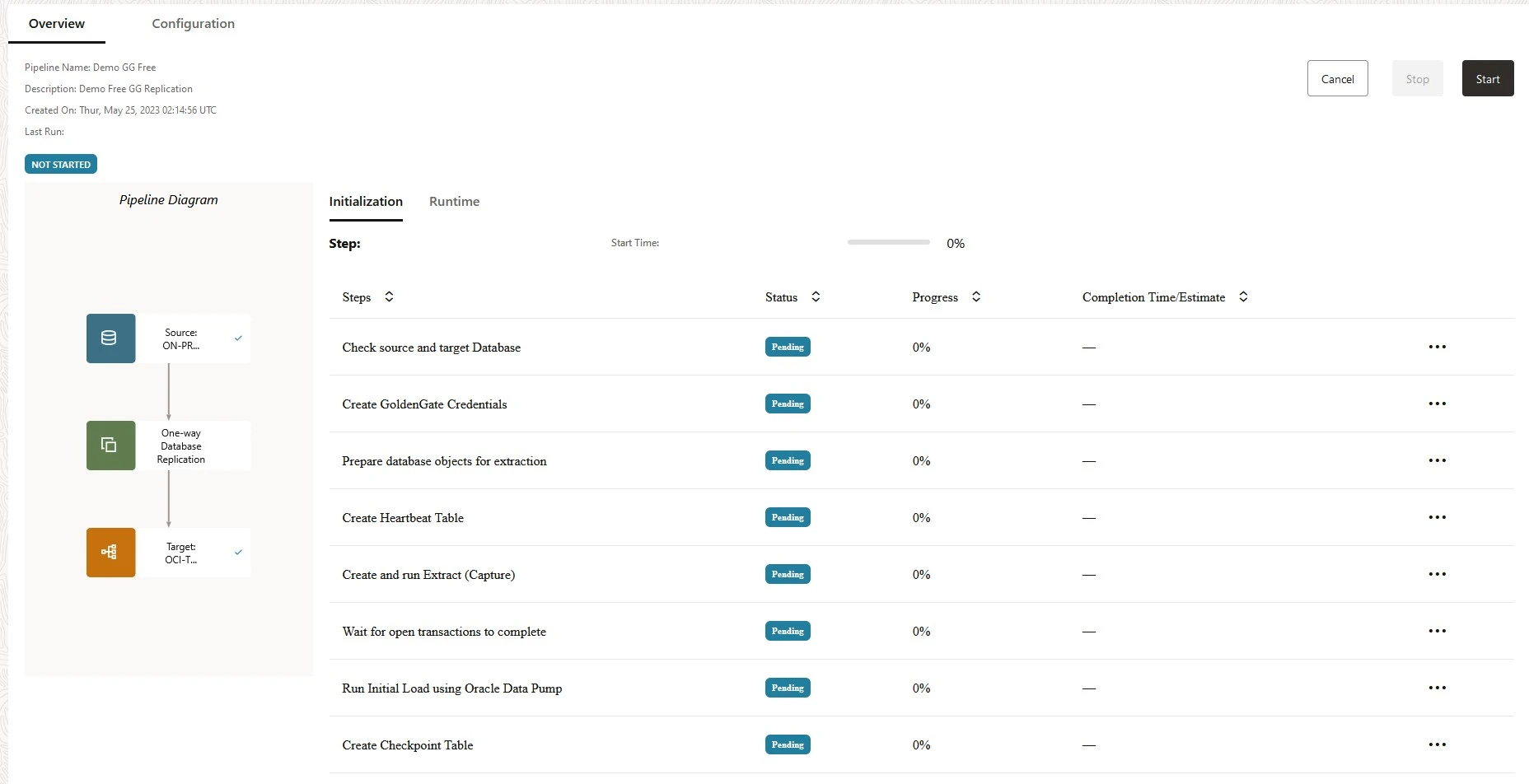Sort by Completion Time/Estimate column
Image resolution: width=1529 pixels, height=784 pixels.
coord(1243,296)
